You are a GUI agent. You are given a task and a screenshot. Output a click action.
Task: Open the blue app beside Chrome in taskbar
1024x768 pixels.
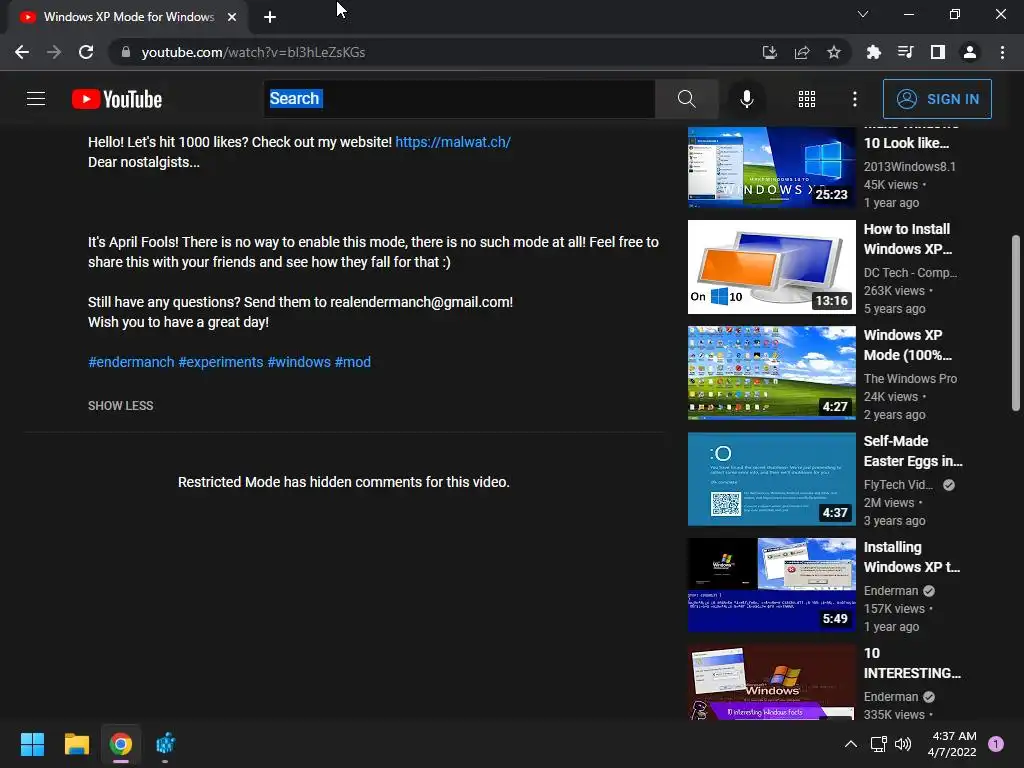pos(165,744)
